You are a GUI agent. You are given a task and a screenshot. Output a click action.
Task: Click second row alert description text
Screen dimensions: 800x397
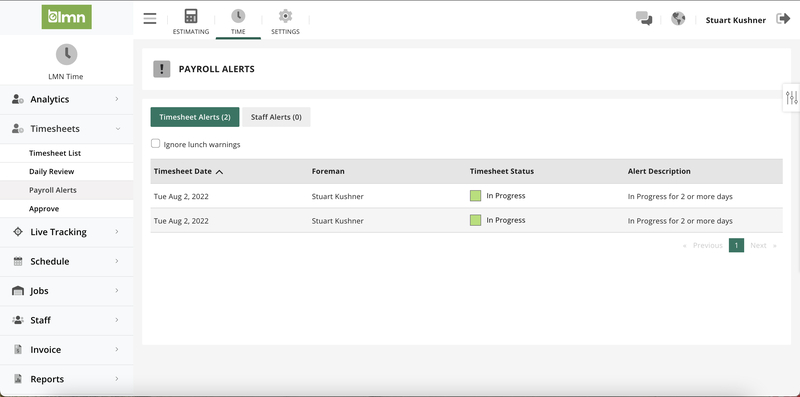click(680, 221)
